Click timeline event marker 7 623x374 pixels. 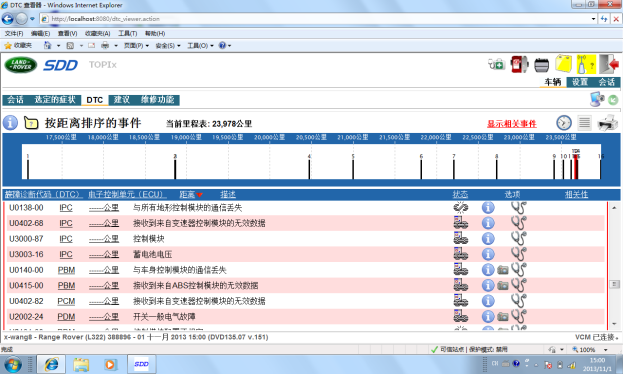454,167
